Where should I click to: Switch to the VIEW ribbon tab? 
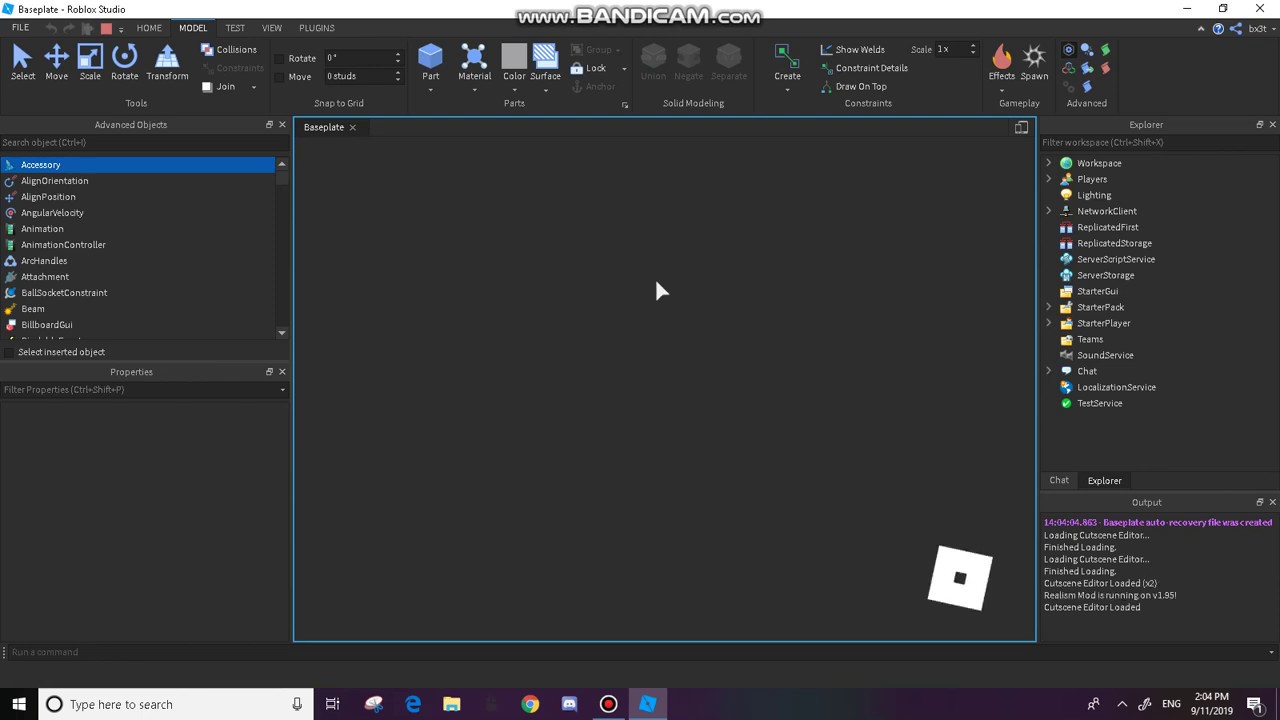(x=272, y=28)
